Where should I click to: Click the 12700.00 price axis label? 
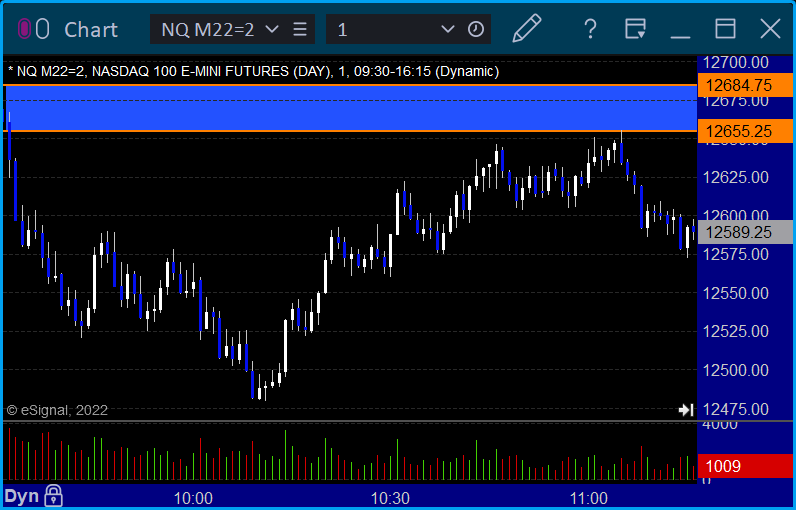coord(735,62)
